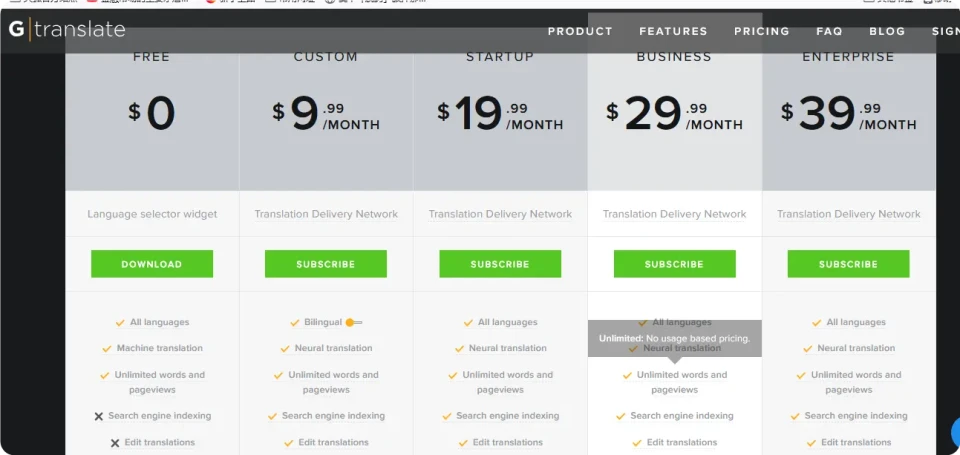Subscribe to the Business $29.99 plan

tap(675, 264)
